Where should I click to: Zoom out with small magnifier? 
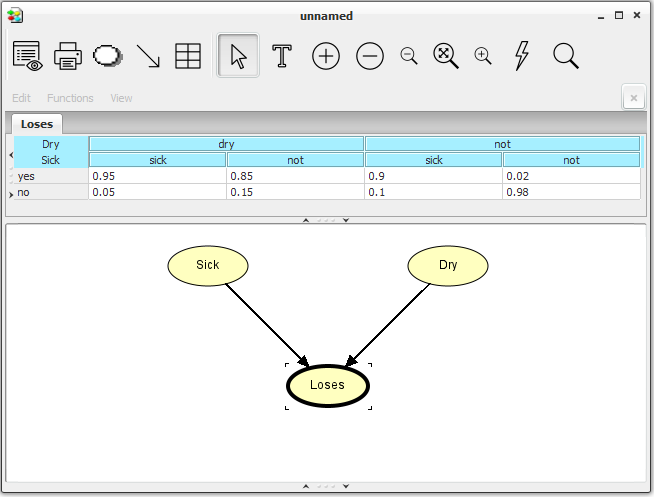click(x=409, y=56)
